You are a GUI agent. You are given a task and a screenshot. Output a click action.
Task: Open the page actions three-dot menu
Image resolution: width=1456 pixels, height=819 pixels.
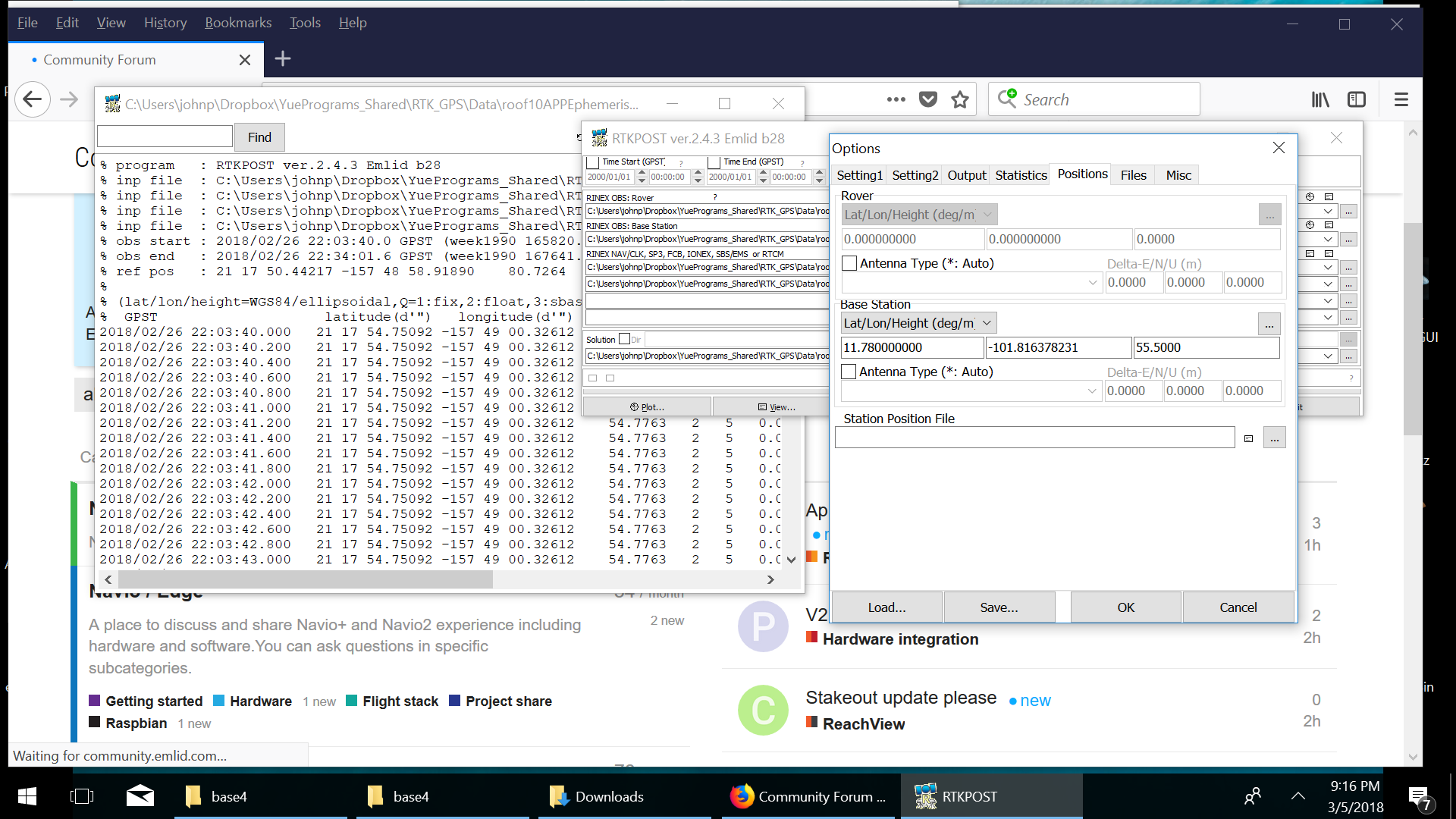tap(896, 99)
